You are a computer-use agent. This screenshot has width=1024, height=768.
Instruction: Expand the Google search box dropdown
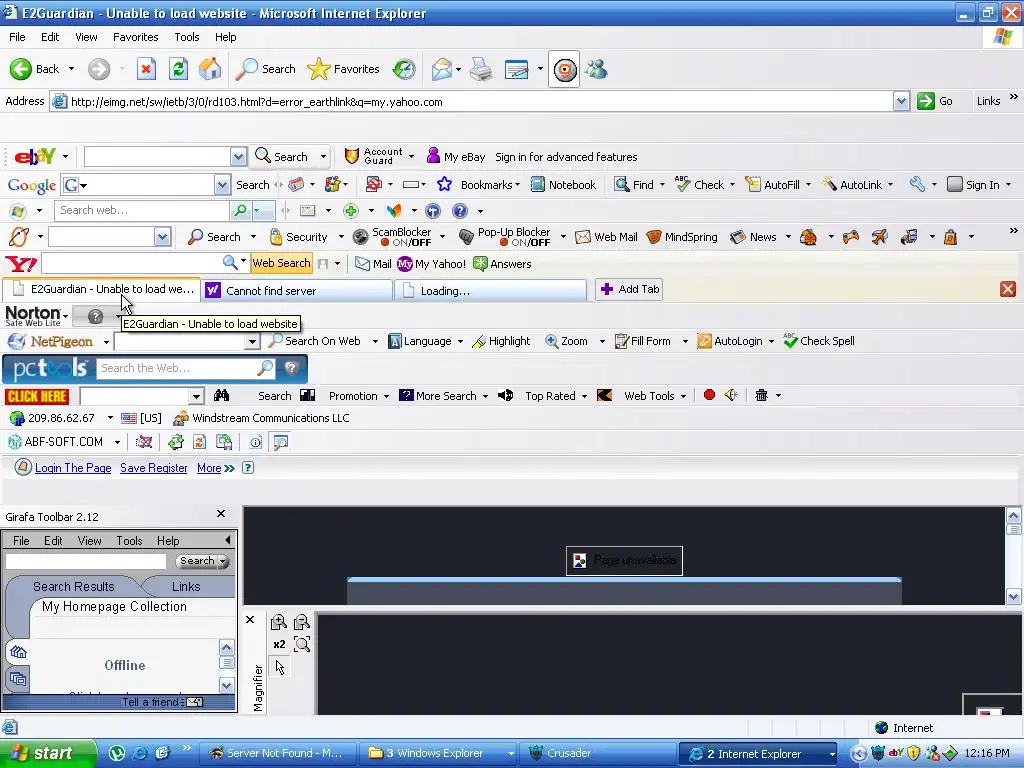tap(222, 185)
